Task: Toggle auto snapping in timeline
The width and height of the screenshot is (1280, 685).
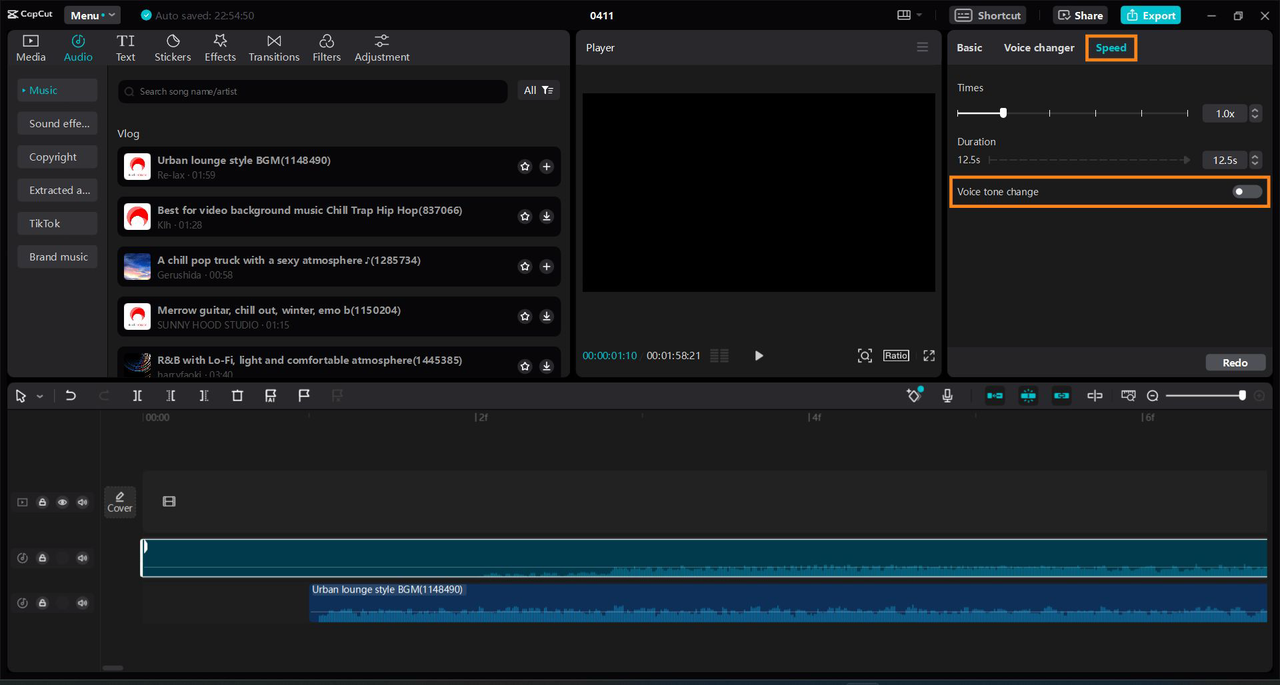Action: [1028, 396]
